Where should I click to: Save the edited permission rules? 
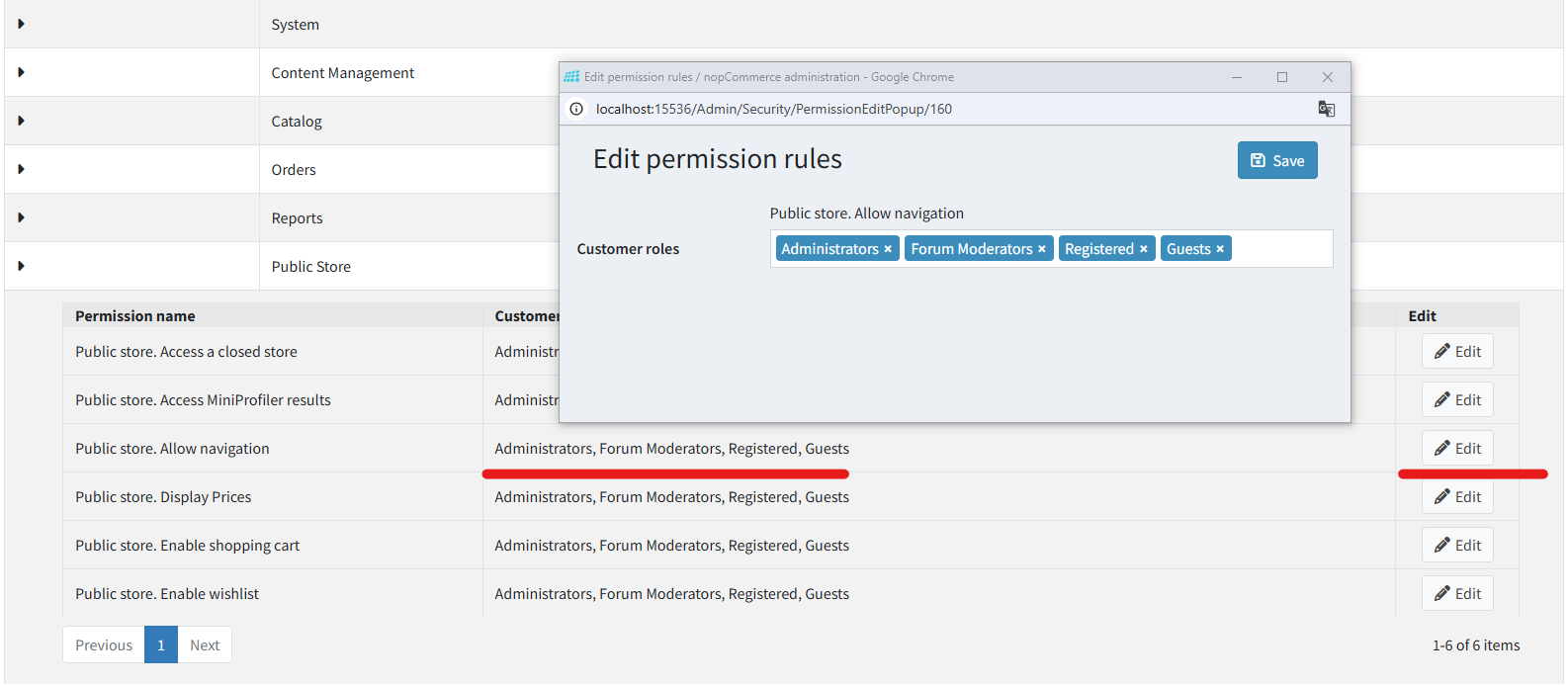(1276, 160)
